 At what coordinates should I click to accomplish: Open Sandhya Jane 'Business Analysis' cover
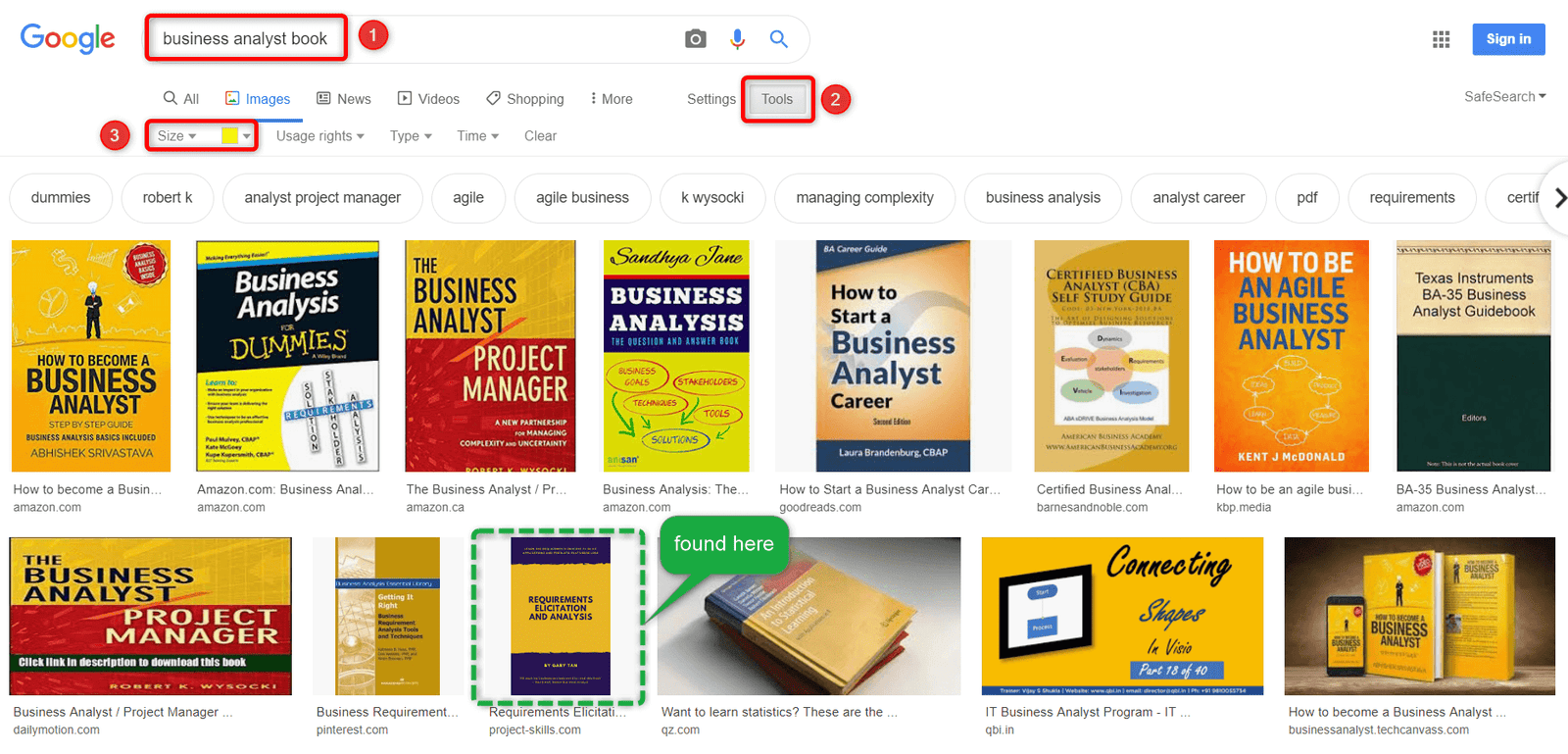click(676, 356)
